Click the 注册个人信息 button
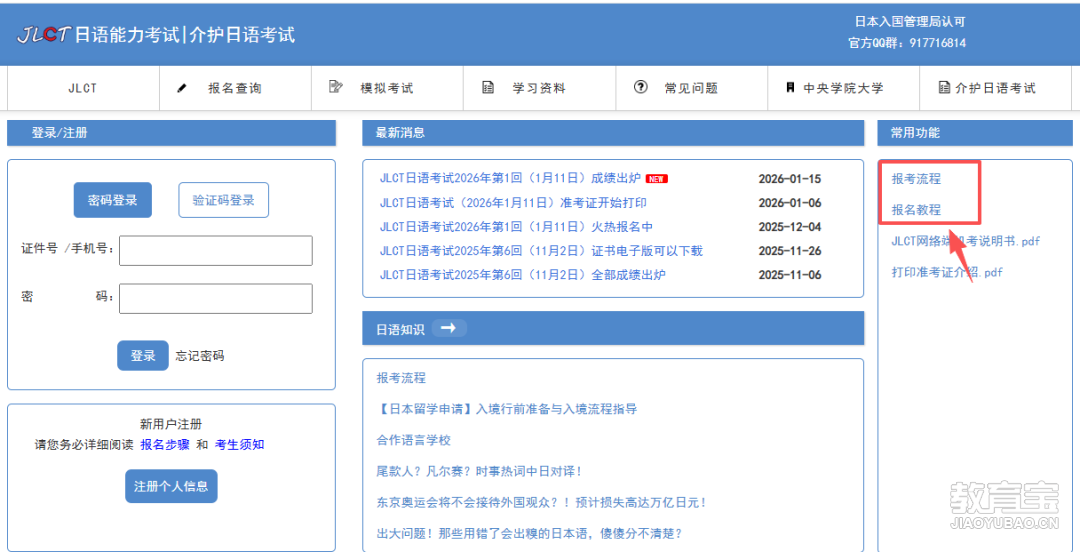 click(171, 486)
